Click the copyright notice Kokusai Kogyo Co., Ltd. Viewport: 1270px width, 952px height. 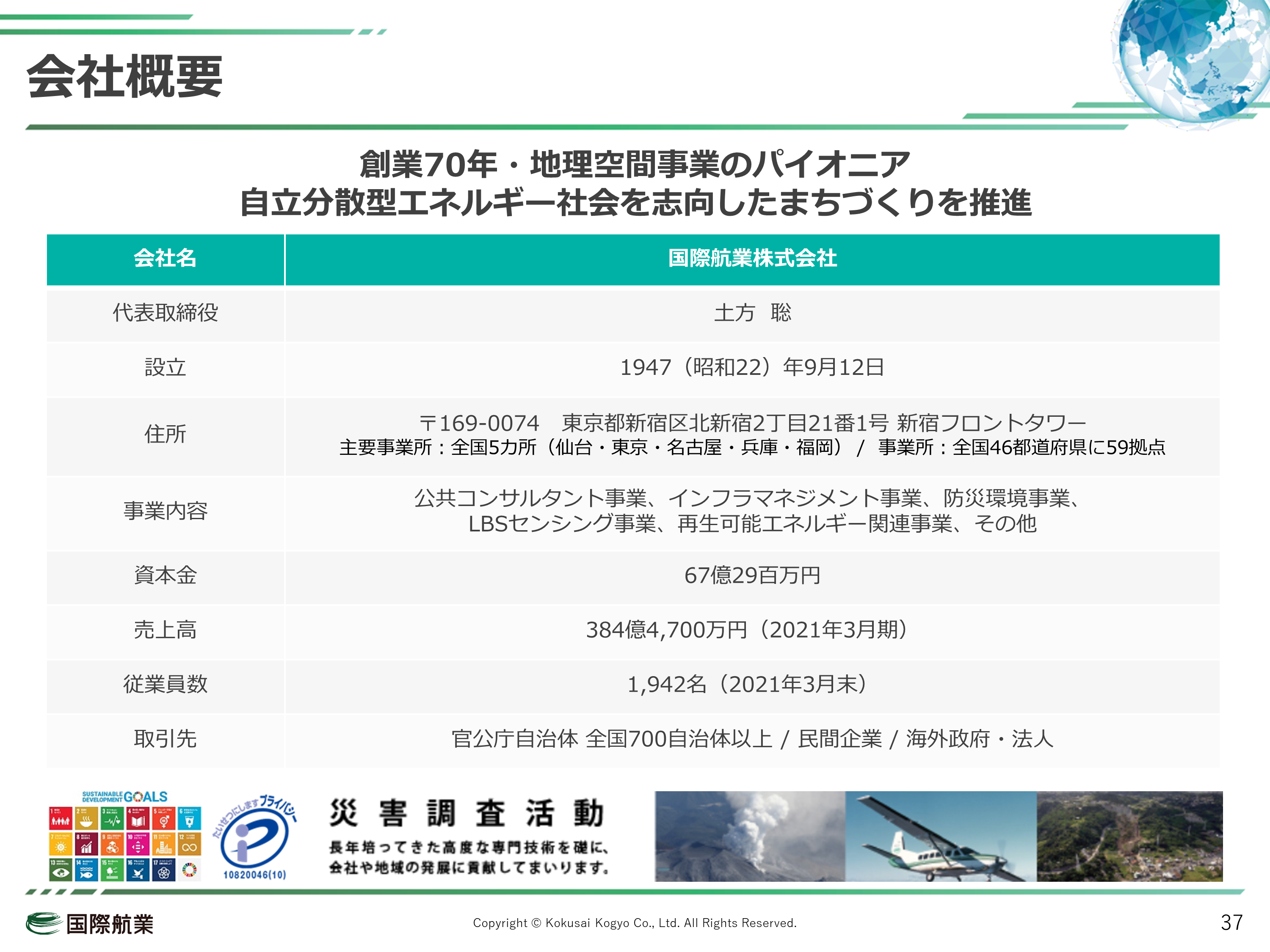point(635,923)
